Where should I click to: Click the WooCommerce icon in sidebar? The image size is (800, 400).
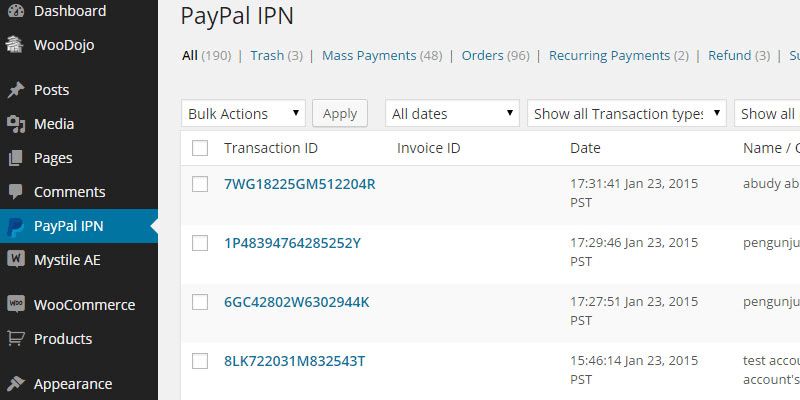(15, 305)
